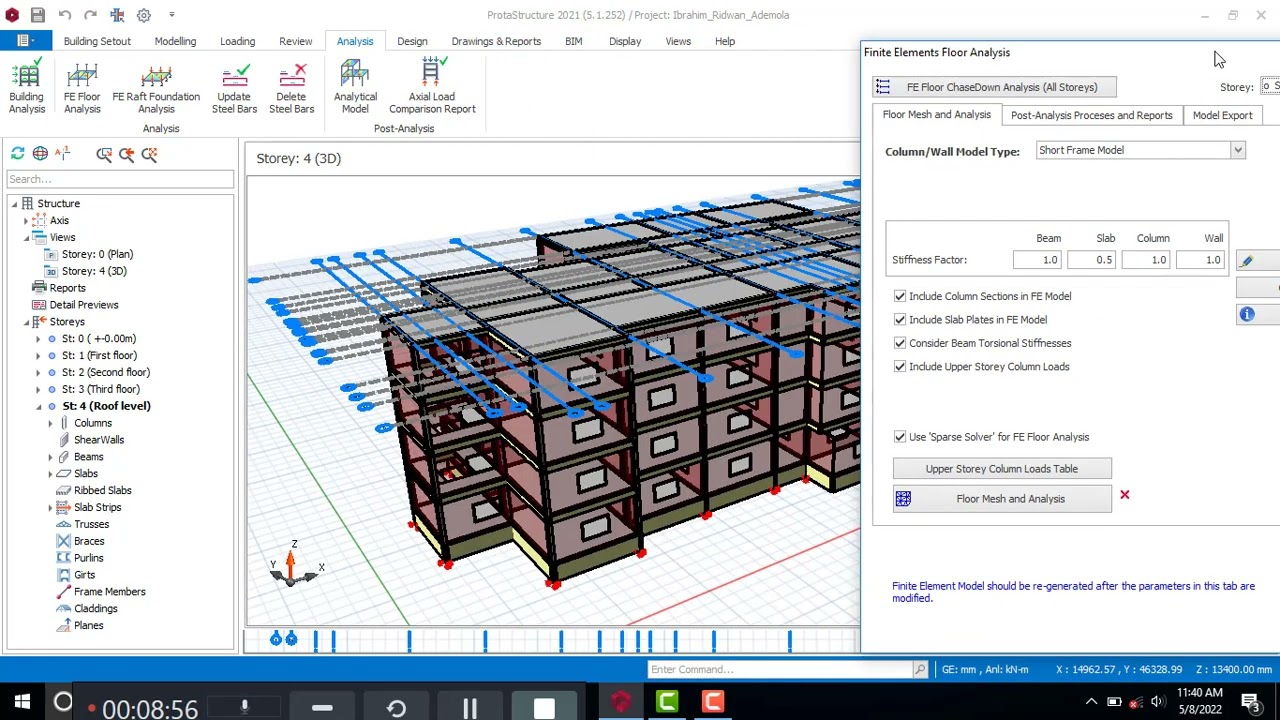Disable Include Upper Storey Column Loads
The height and width of the screenshot is (720, 1280).
tap(900, 367)
